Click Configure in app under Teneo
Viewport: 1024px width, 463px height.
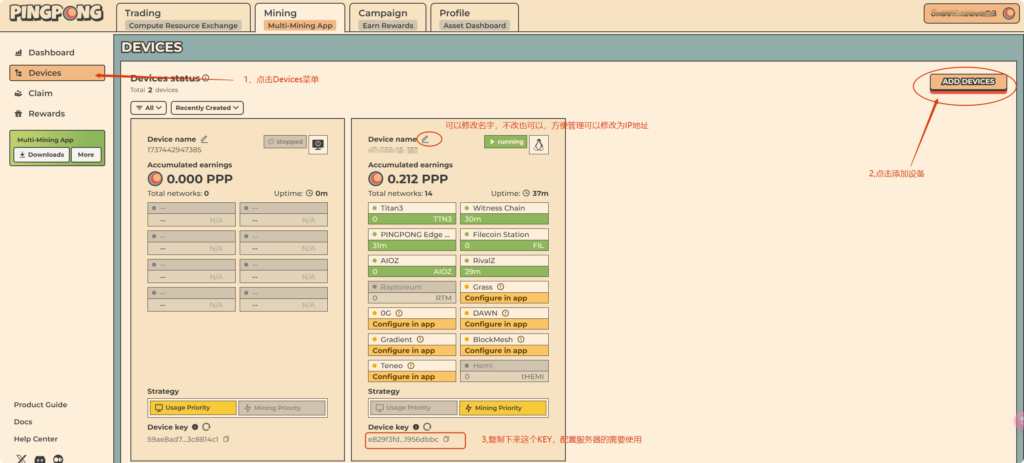click(x=412, y=376)
